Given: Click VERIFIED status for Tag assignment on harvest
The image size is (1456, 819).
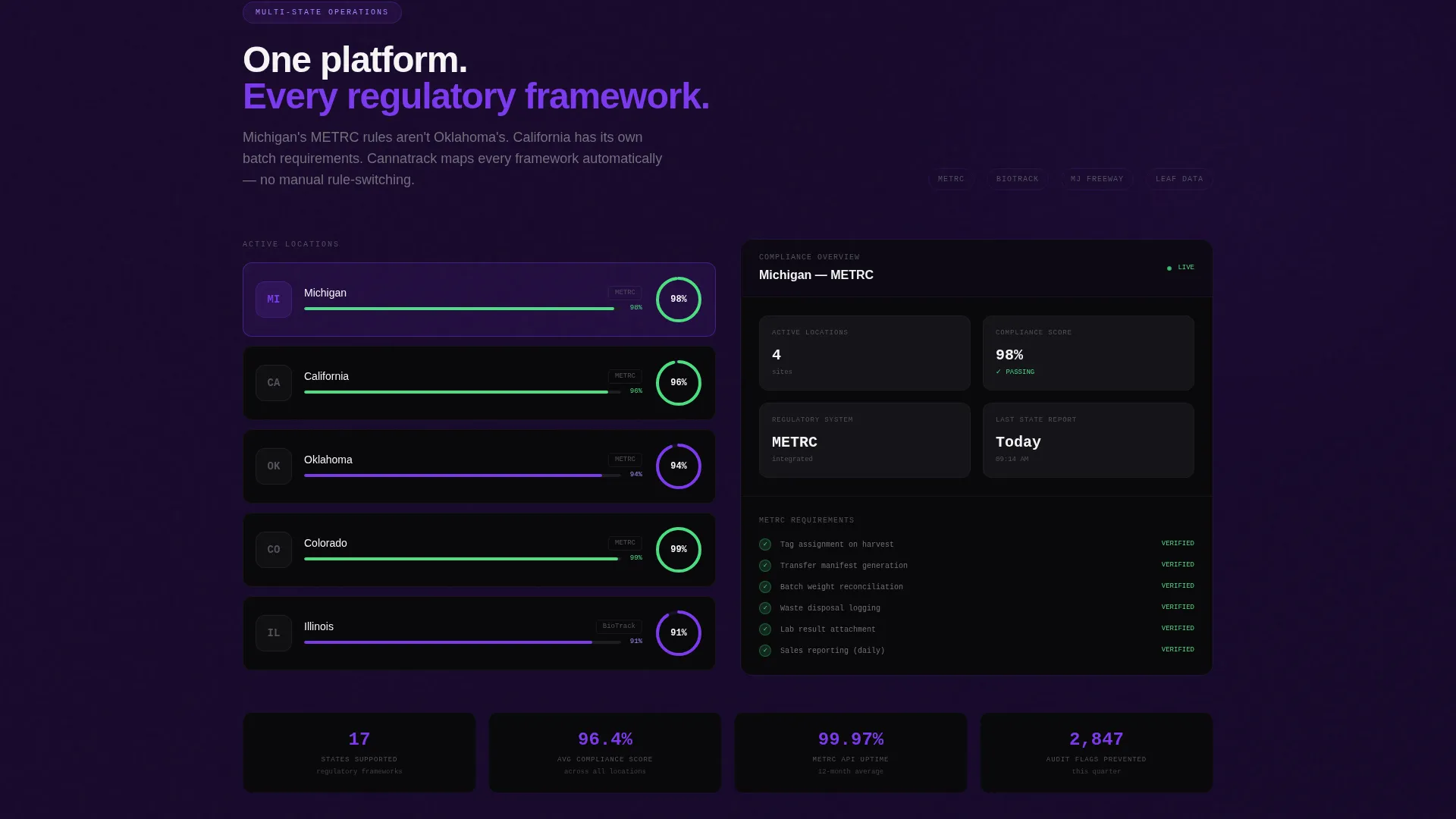Looking at the screenshot, I should [1178, 544].
